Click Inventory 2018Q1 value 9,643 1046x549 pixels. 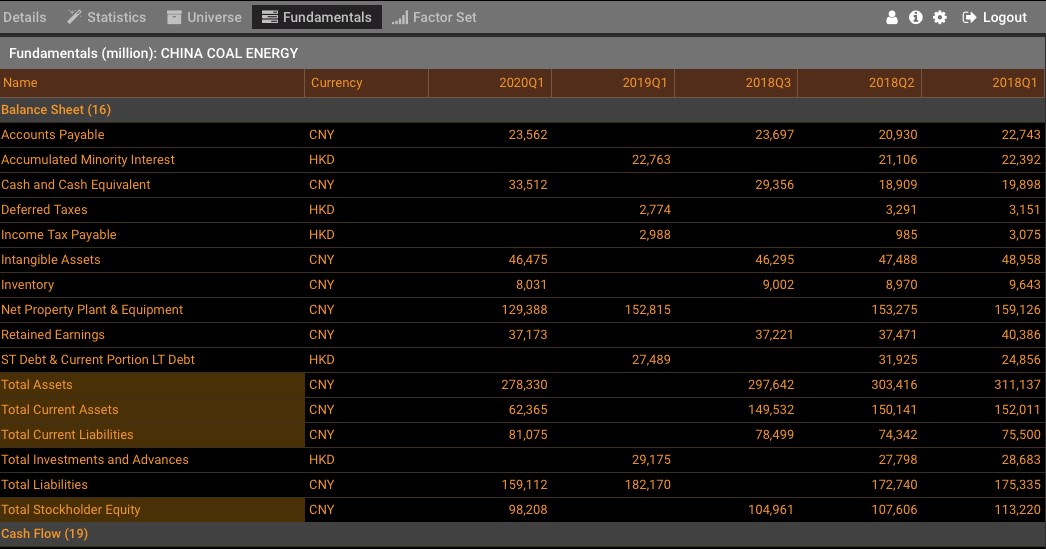(x=1025, y=285)
